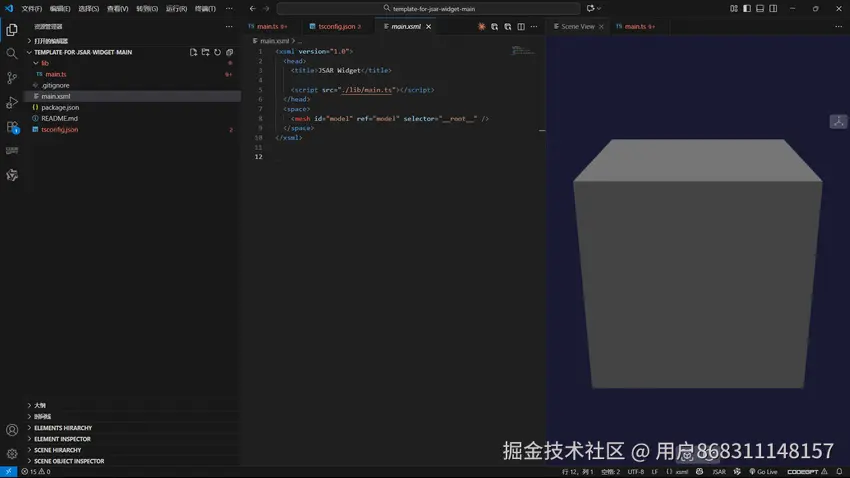Open the Edit (E) menu
The width and height of the screenshot is (850, 478).
tap(60, 9)
